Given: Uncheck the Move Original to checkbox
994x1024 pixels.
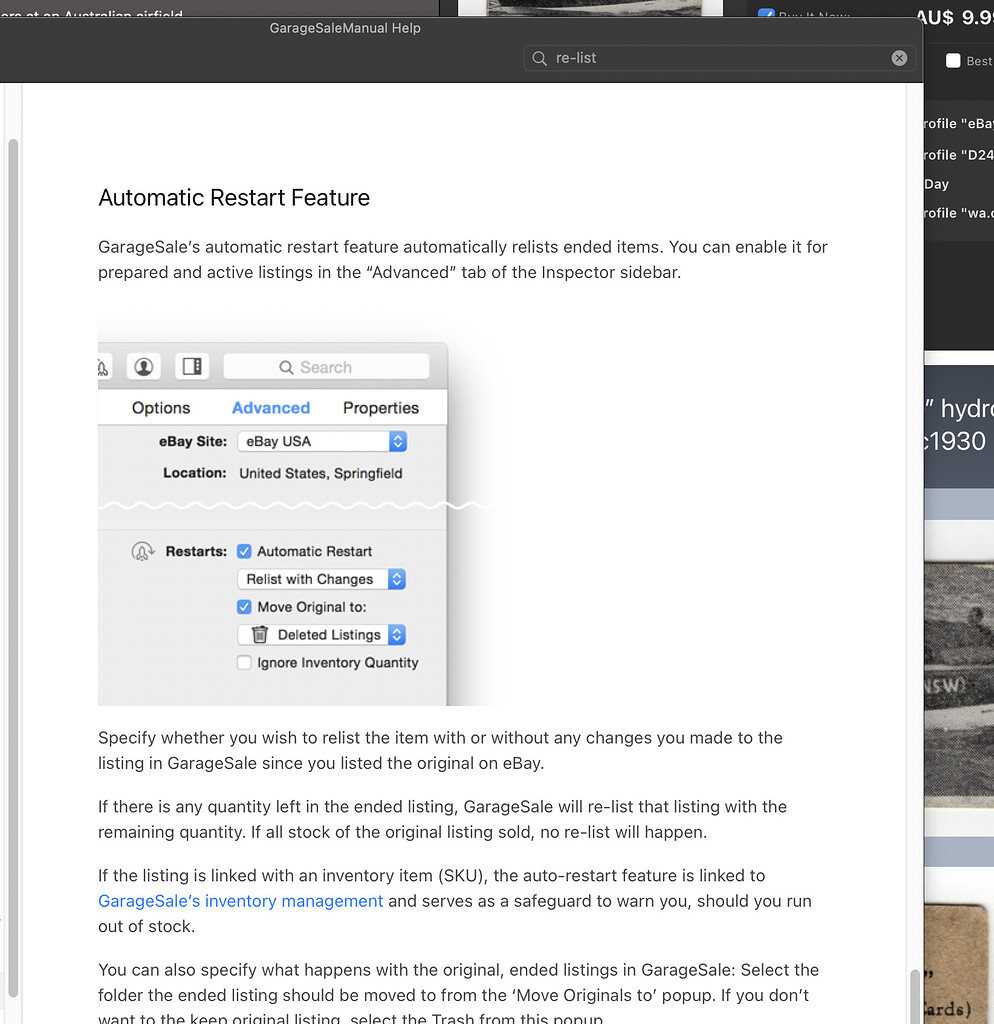Looking at the screenshot, I should (x=244, y=607).
